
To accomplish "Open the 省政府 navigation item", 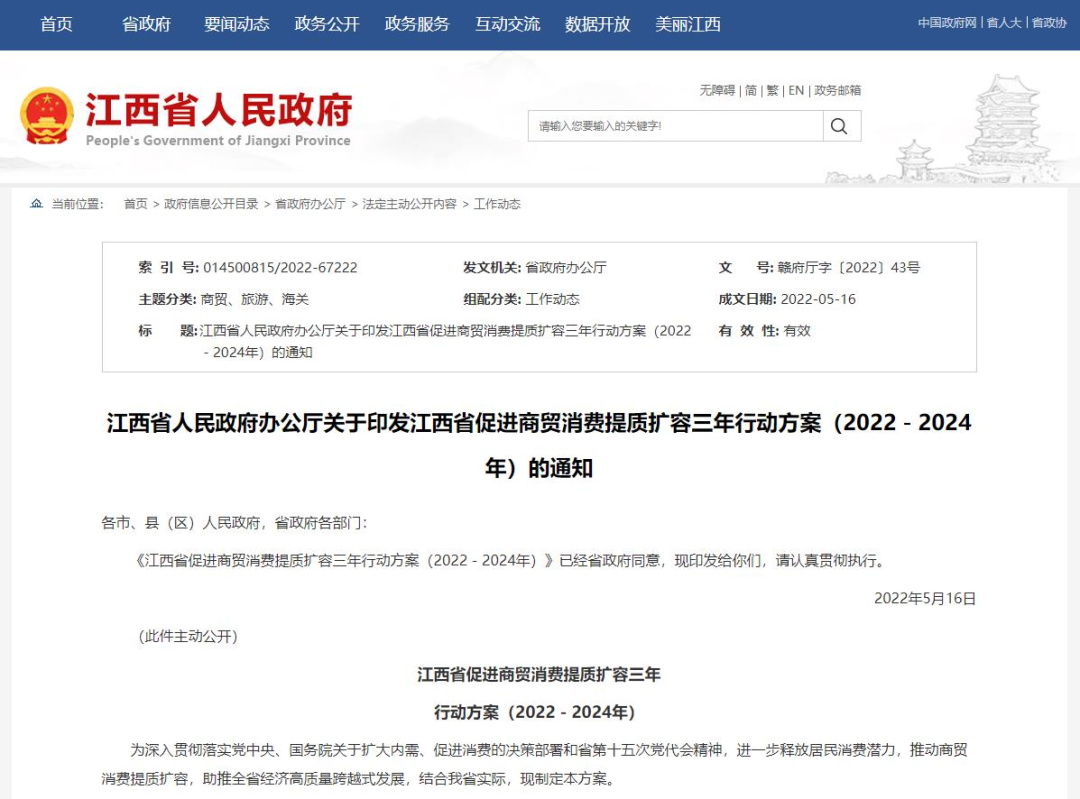I will coord(147,24).
